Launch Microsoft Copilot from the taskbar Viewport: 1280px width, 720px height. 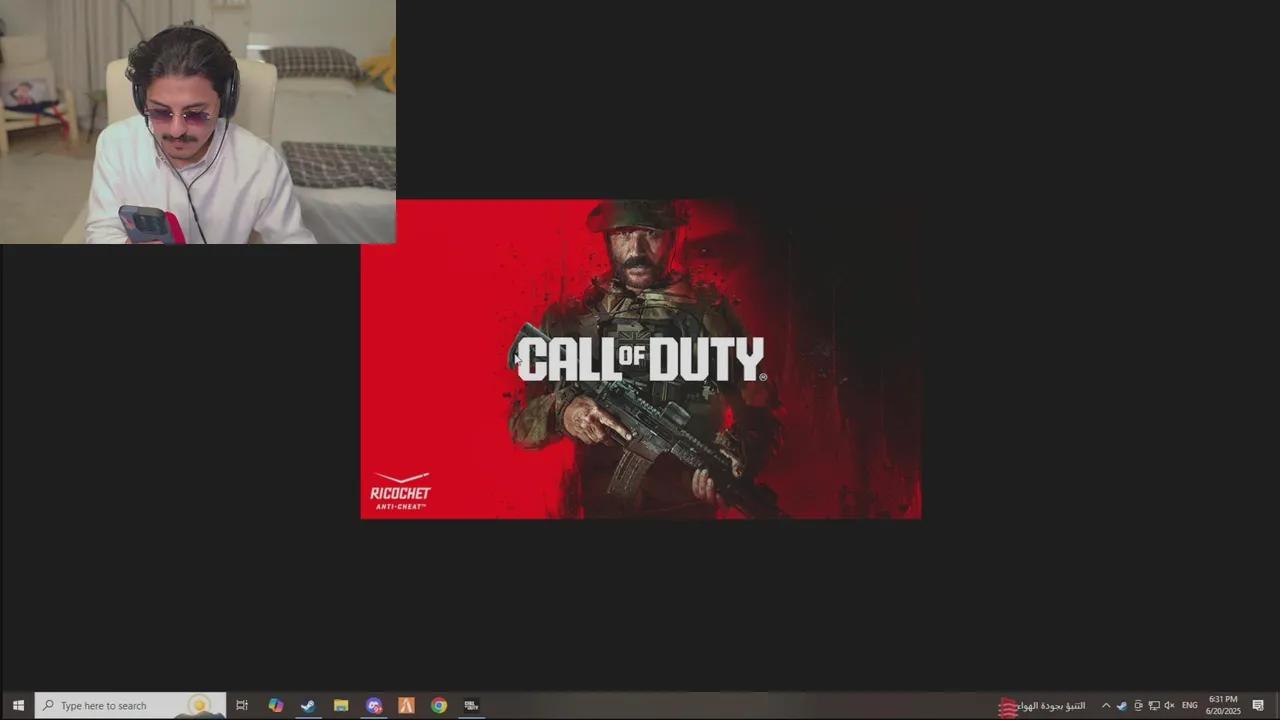pos(276,705)
